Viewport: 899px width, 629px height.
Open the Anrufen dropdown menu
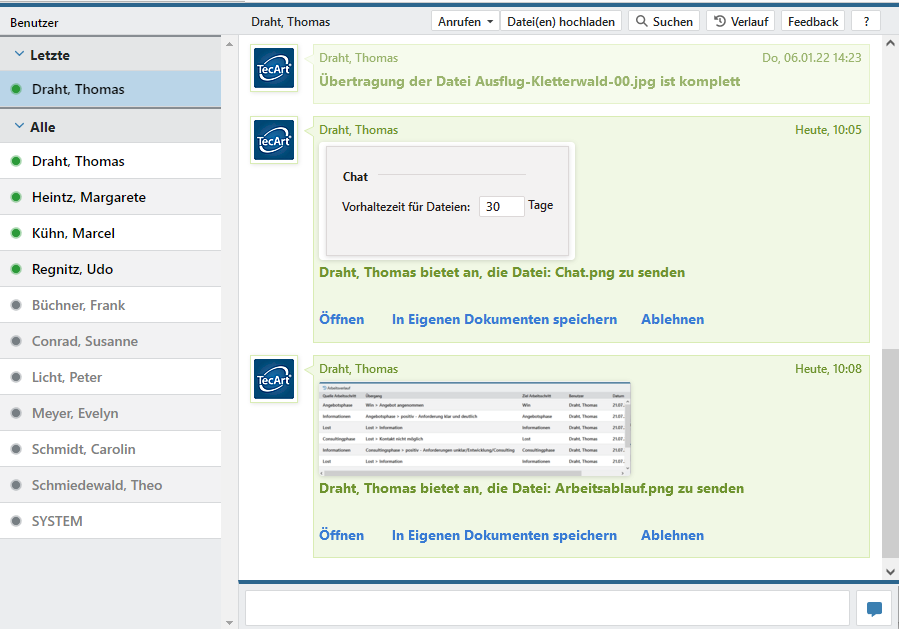[466, 21]
